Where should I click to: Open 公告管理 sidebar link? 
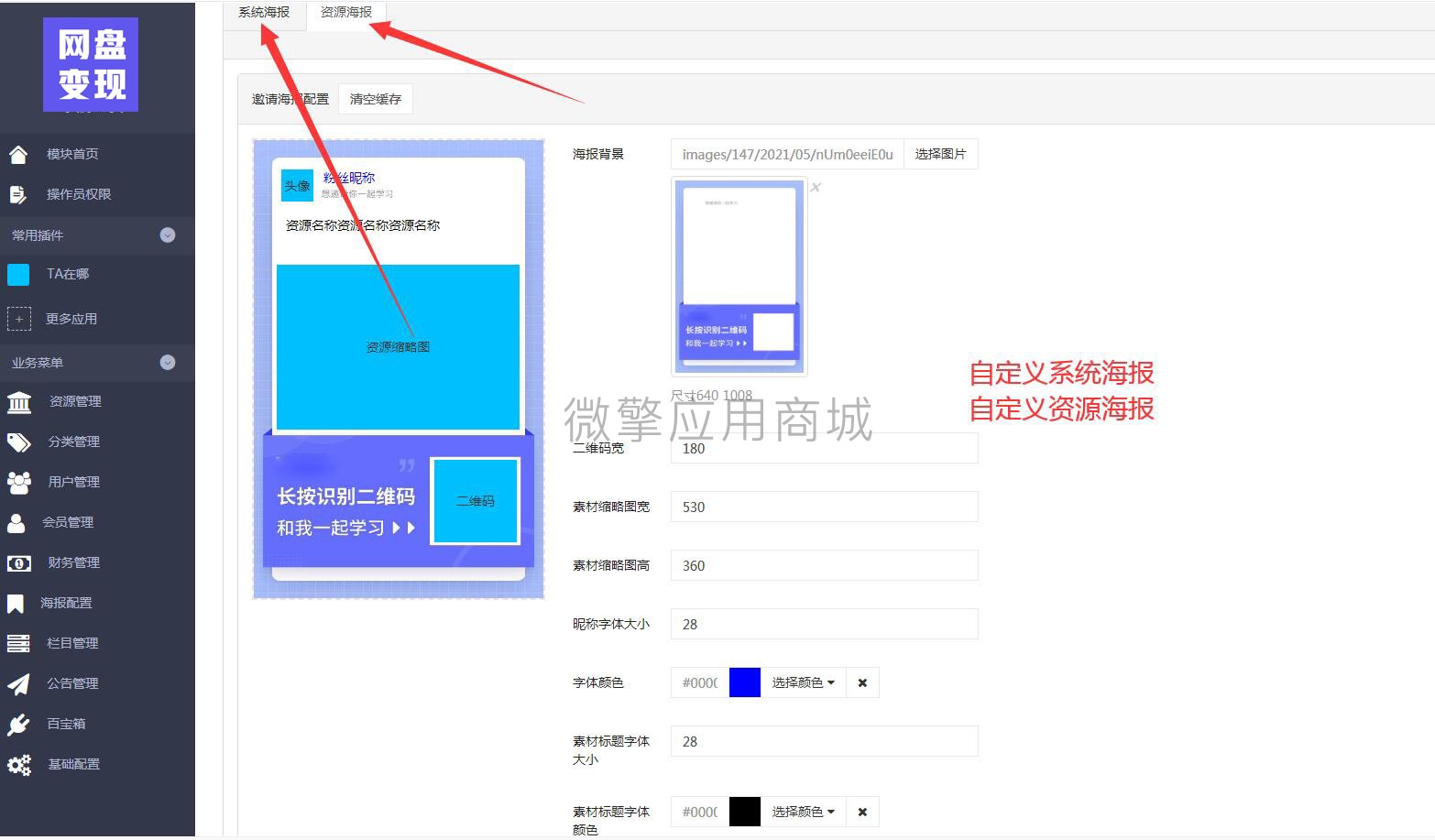[x=72, y=683]
